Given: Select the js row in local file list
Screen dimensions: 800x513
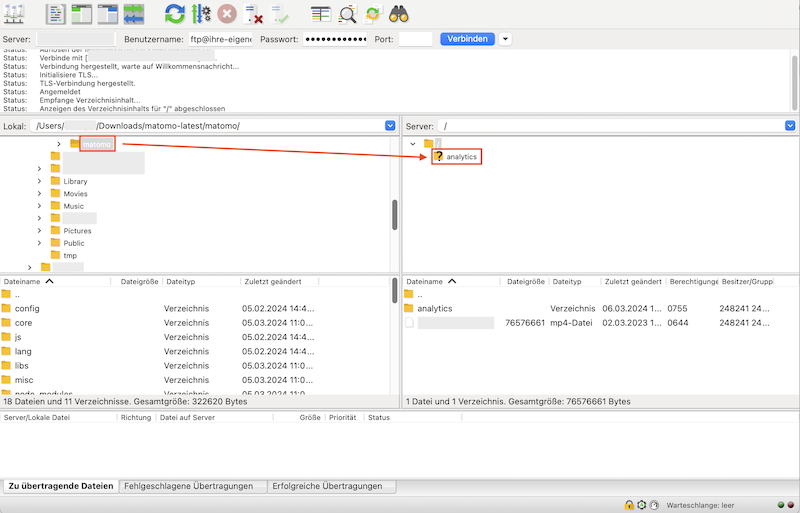Looking at the screenshot, I should tap(195, 337).
